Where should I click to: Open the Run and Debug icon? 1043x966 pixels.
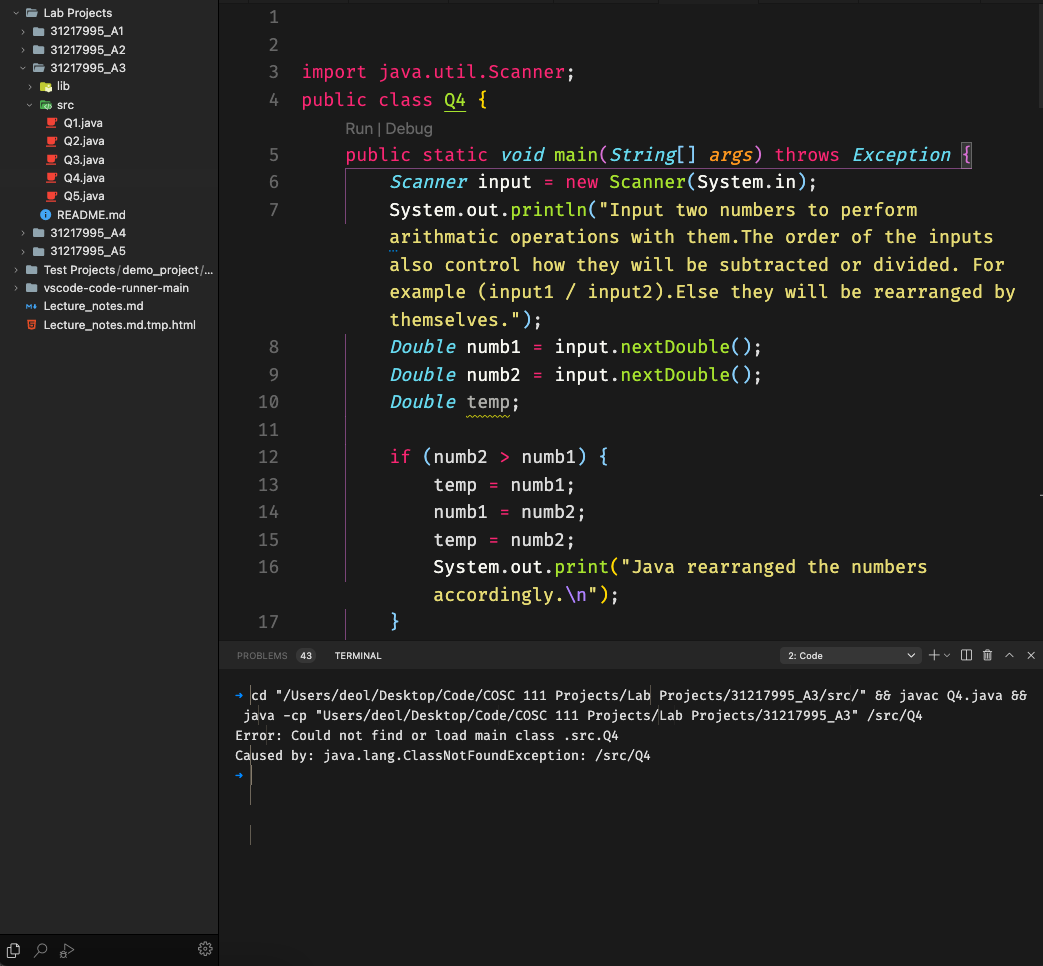tap(67, 950)
